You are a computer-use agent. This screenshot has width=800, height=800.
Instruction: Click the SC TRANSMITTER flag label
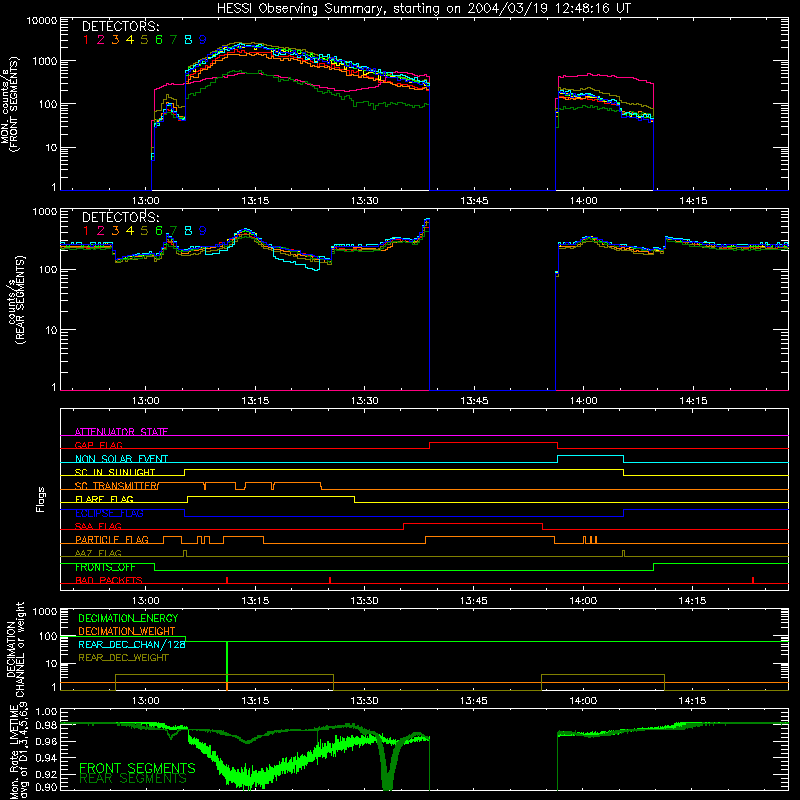(x=117, y=486)
